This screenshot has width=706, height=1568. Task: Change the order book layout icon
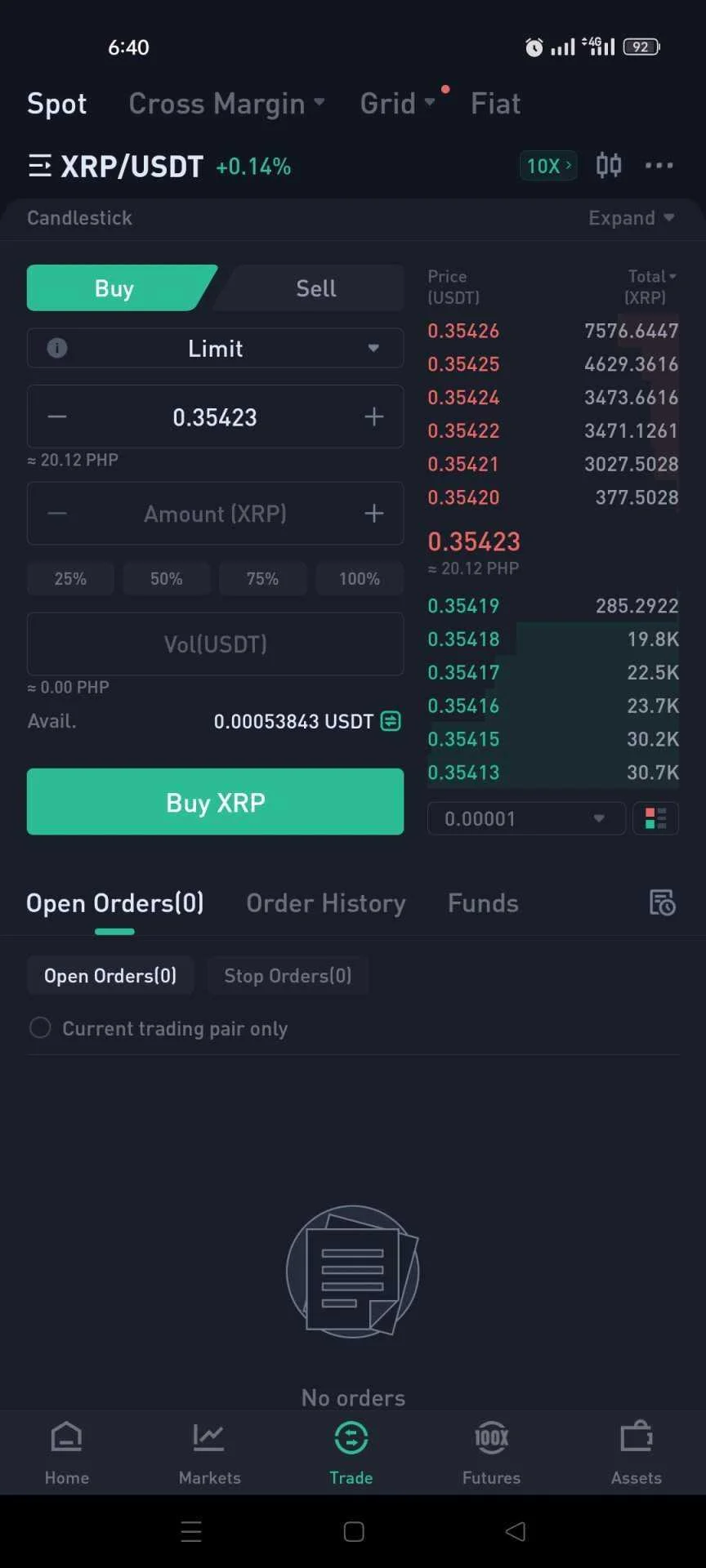pyautogui.click(x=655, y=818)
